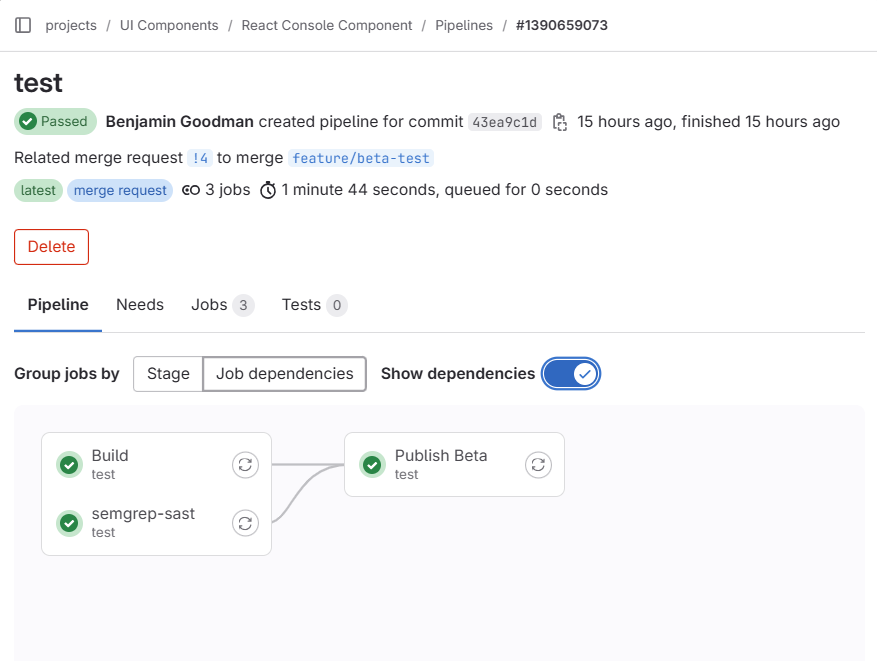Group jobs by Stage
This screenshot has height=661, width=877.
point(167,373)
